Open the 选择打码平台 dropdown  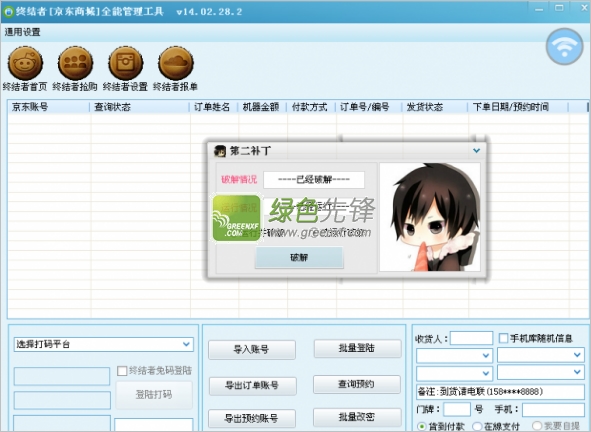click(x=104, y=344)
